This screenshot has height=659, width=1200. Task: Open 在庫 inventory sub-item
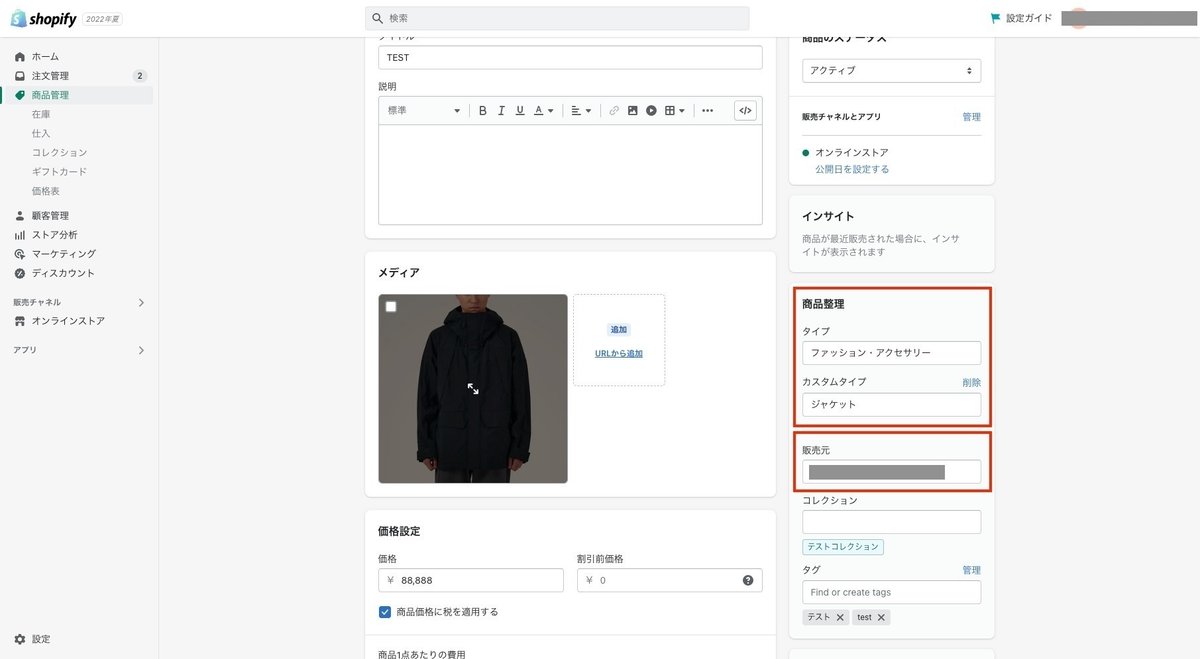coord(41,114)
